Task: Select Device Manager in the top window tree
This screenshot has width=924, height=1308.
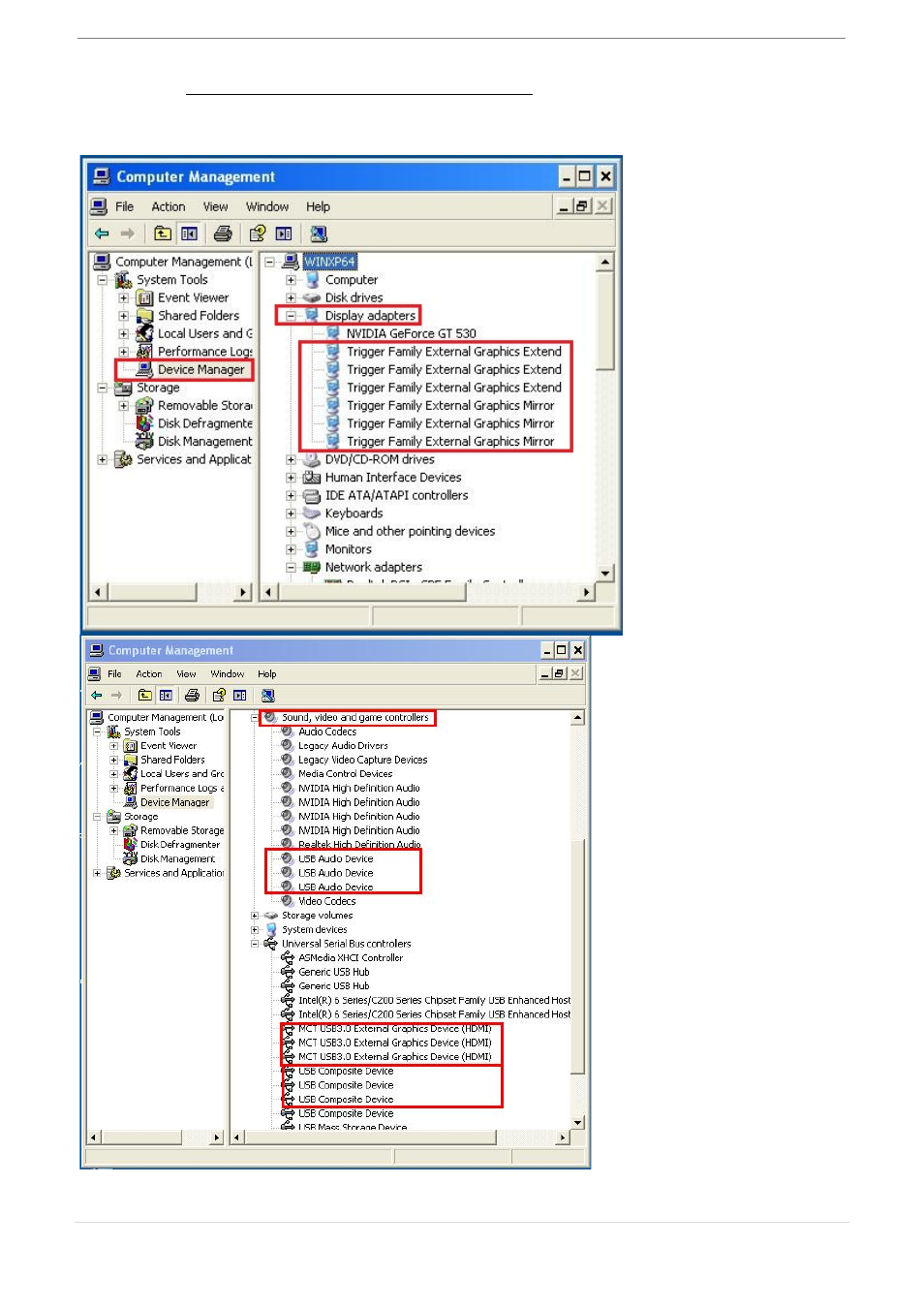Action: (x=201, y=369)
